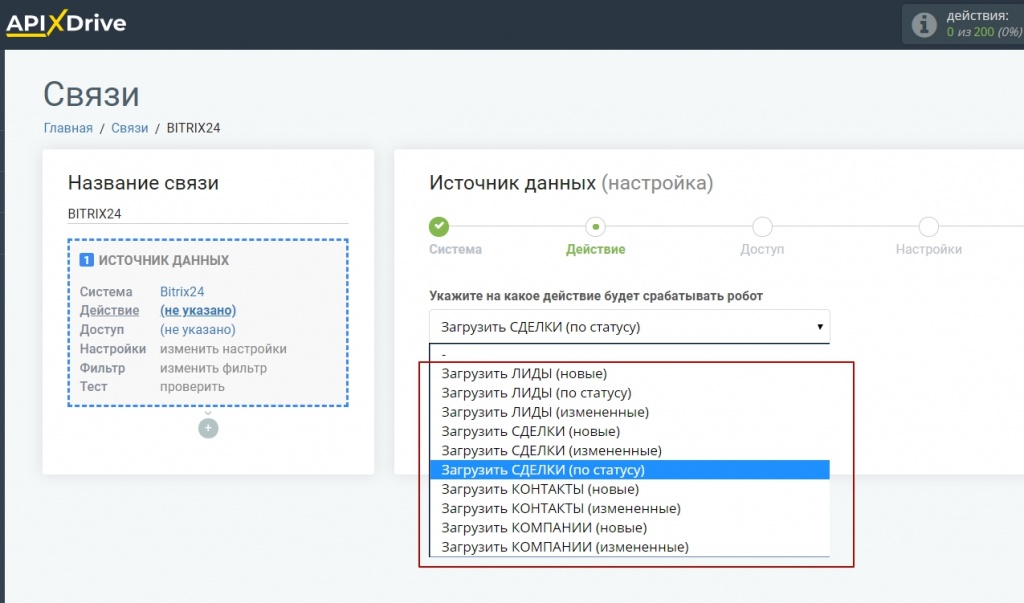Click the dropdown arrow of action select
Screen dimensions: 1024x603
click(820, 327)
